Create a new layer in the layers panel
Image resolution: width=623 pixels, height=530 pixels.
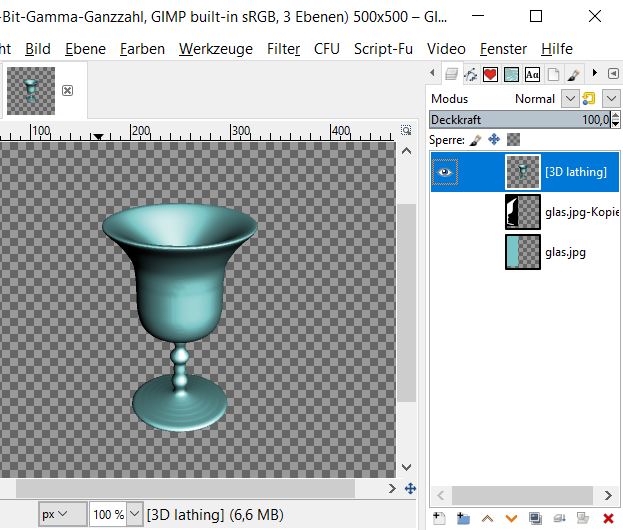[439, 518]
